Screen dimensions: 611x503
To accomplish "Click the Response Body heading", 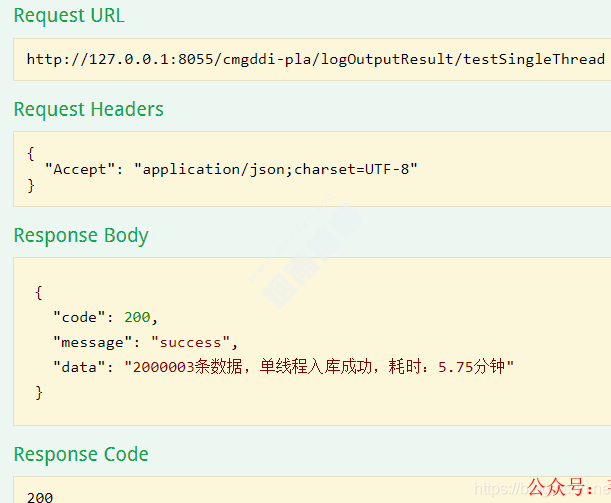I will coord(80,236).
